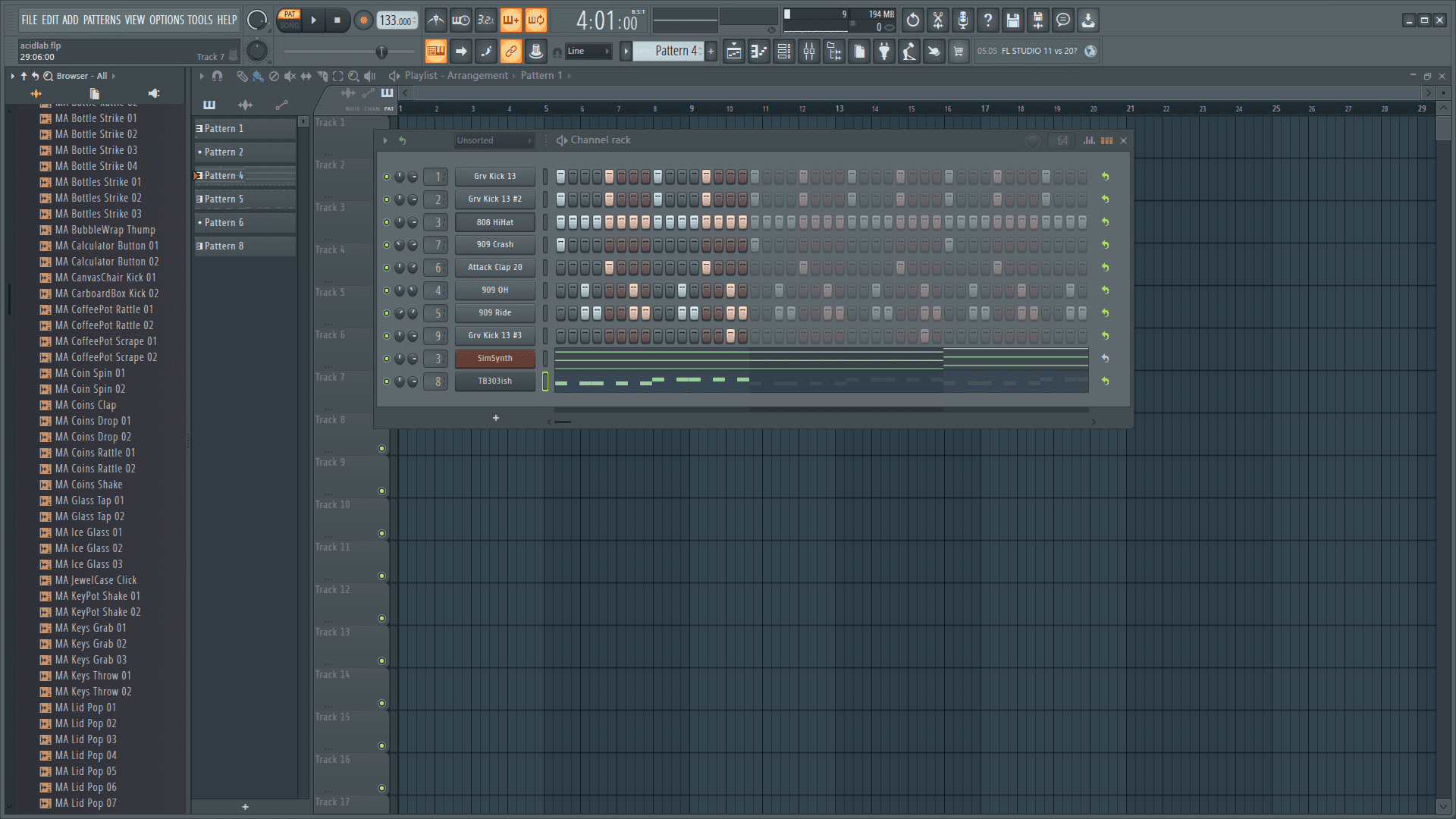Enable countdown before recording
This screenshot has height=819, width=1456.
(485, 20)
